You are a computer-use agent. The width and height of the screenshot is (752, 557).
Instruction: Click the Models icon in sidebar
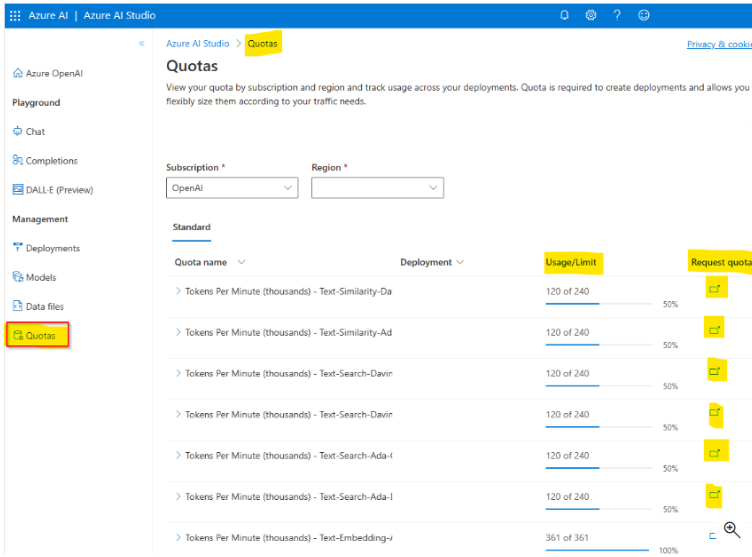tap(18, 277)
